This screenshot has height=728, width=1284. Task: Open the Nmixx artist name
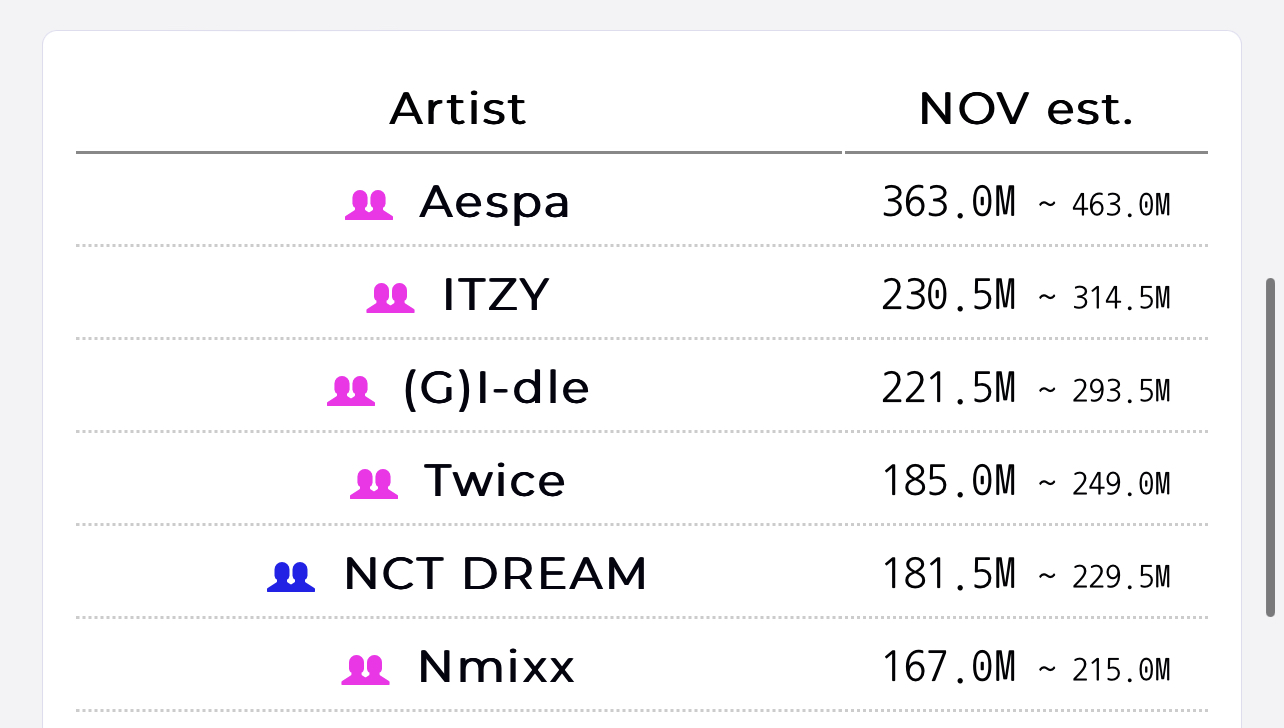point(496,667)
